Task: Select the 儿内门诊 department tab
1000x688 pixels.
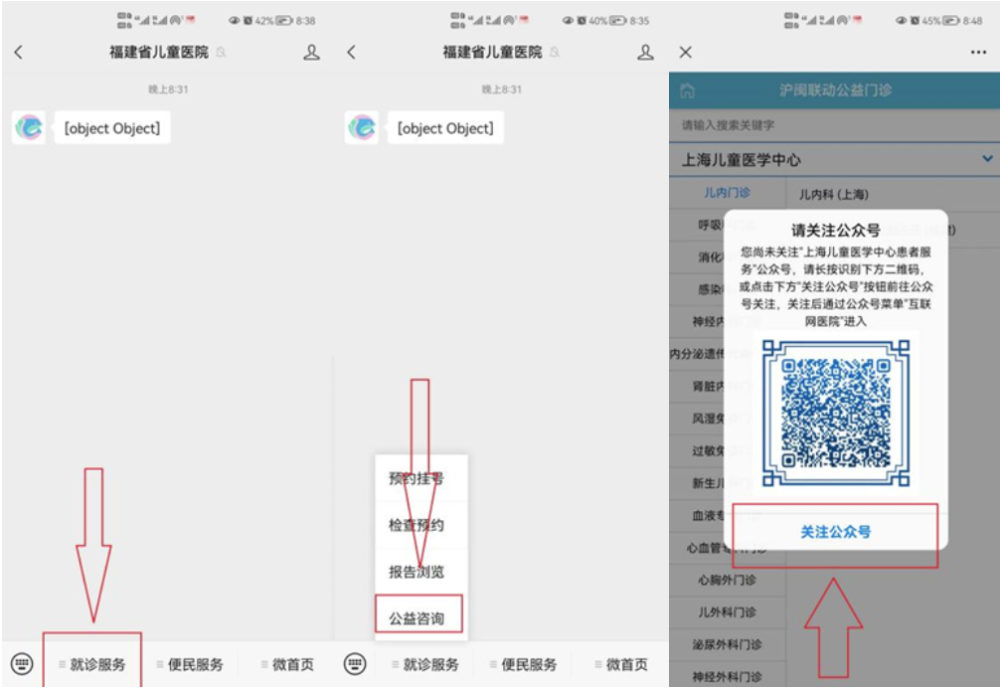Action: [727, 193]
